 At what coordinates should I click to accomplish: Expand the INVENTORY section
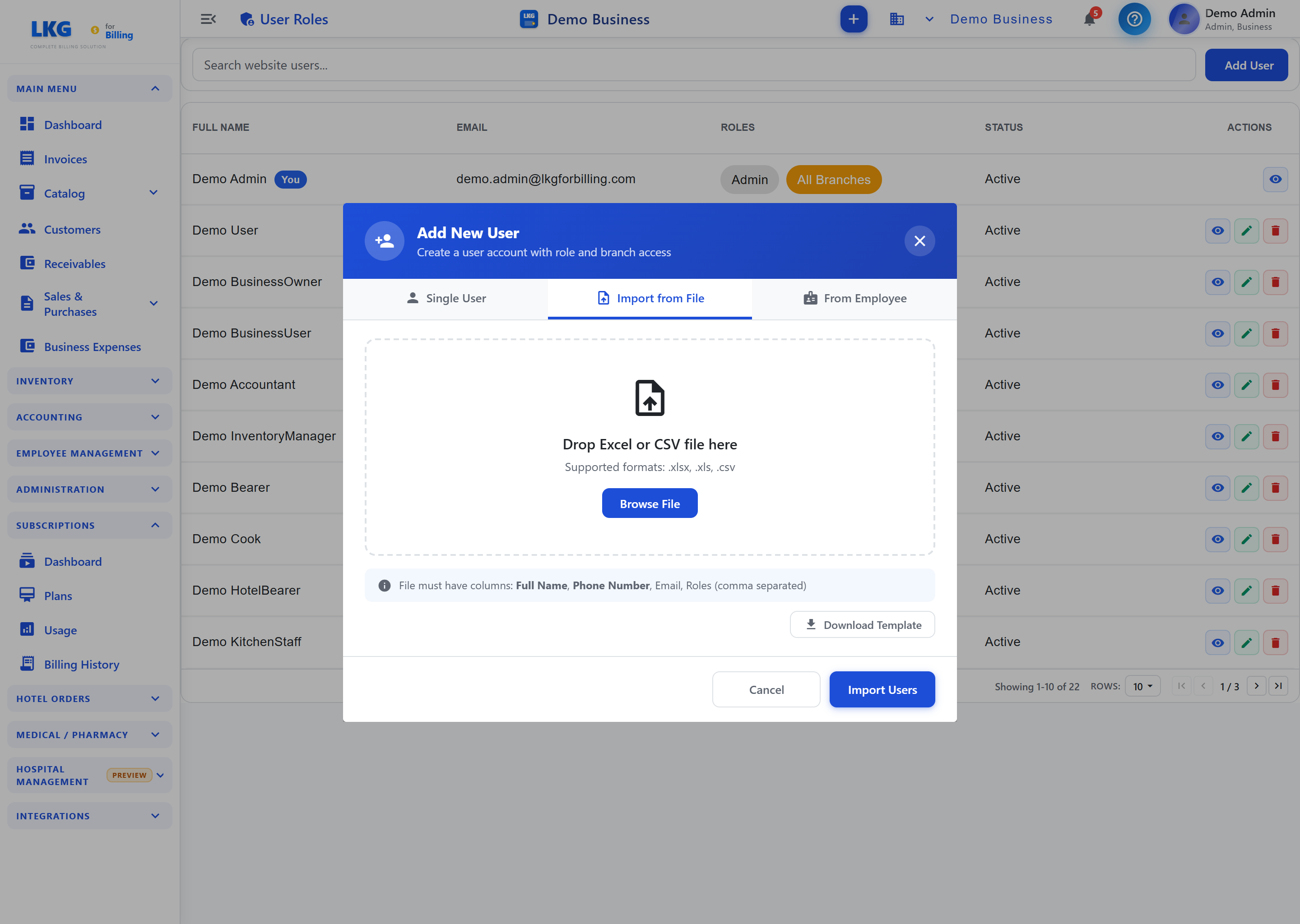[89, 381]
